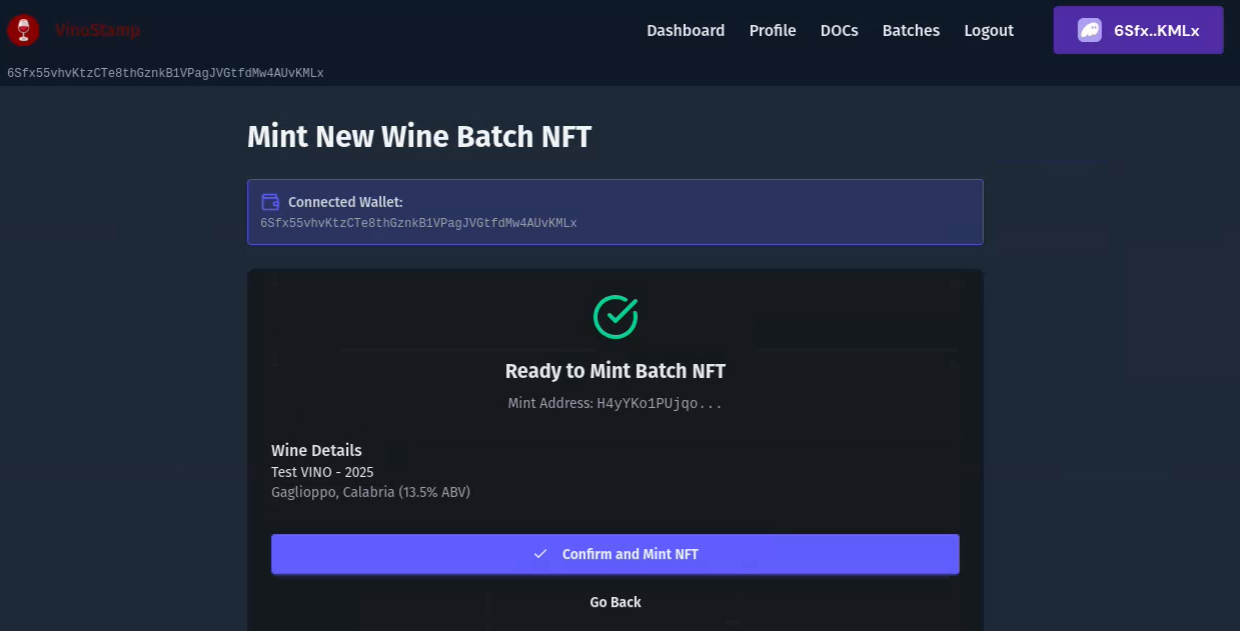The height and width of the screenshot is (631, 1240).
Task: Click the checkmark icon on Confirm button
Action: (x=540, y=554)
